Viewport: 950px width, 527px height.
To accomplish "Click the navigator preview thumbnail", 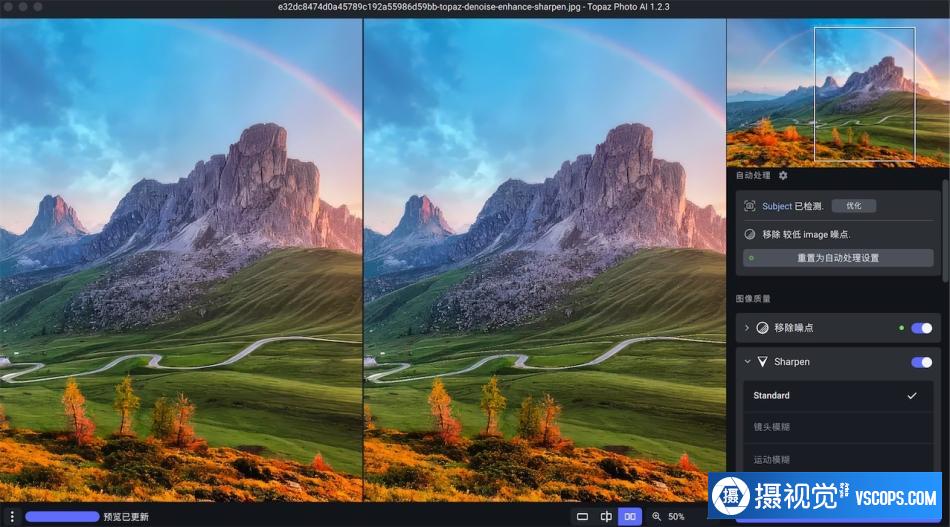I will 838,93.
